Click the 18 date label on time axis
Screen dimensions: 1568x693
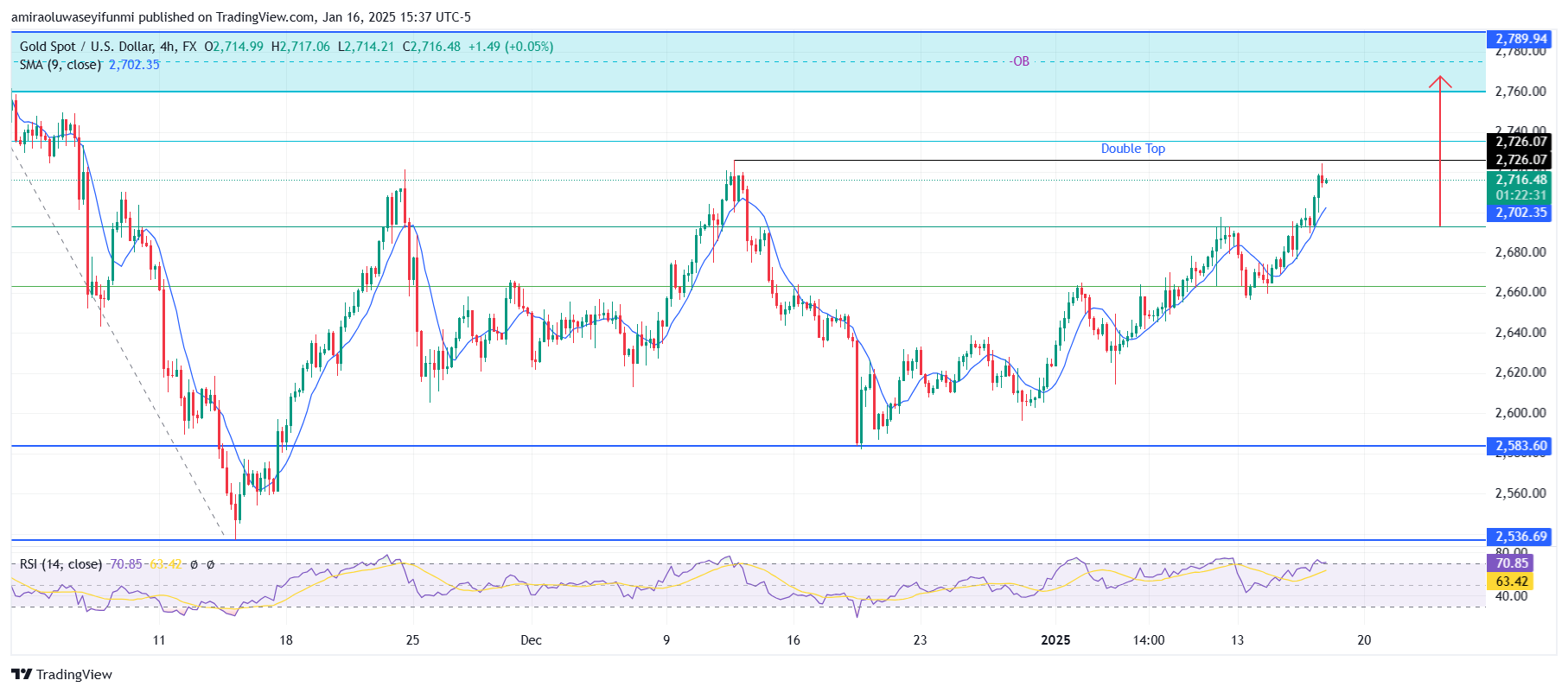(x=286, y=640)
